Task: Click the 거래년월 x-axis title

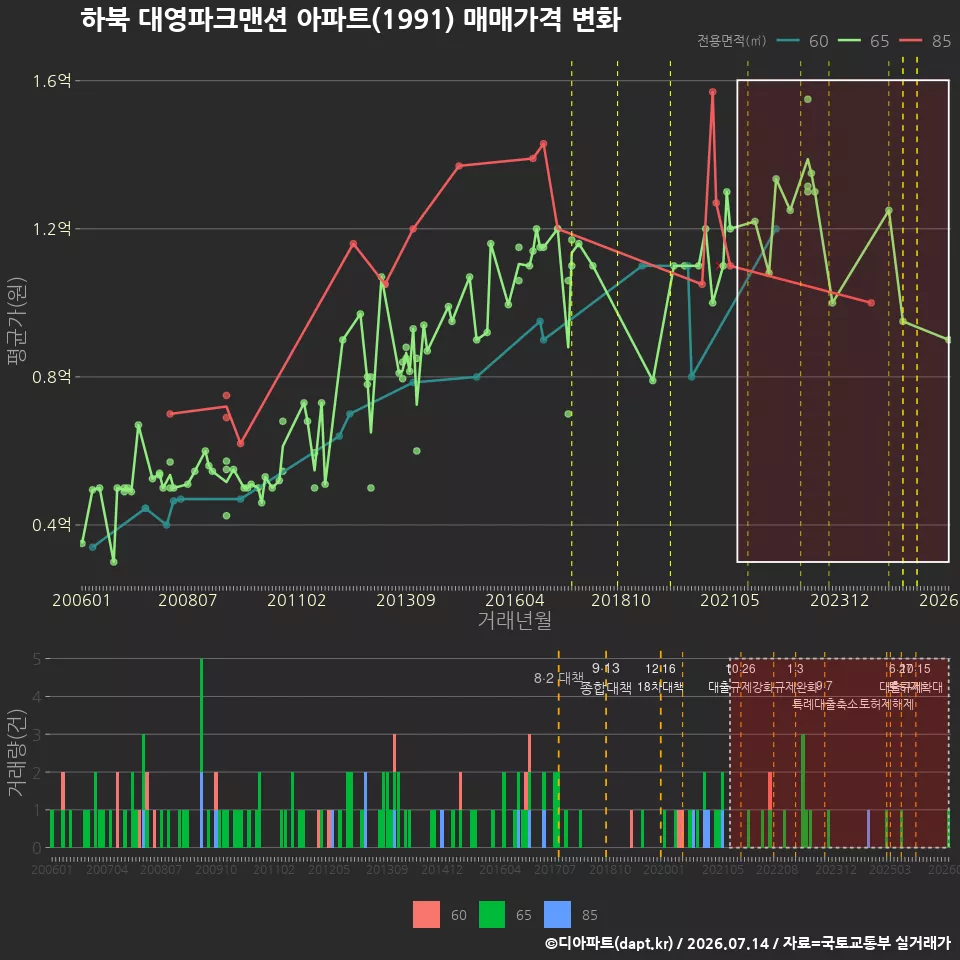Action: pos(515,620)
